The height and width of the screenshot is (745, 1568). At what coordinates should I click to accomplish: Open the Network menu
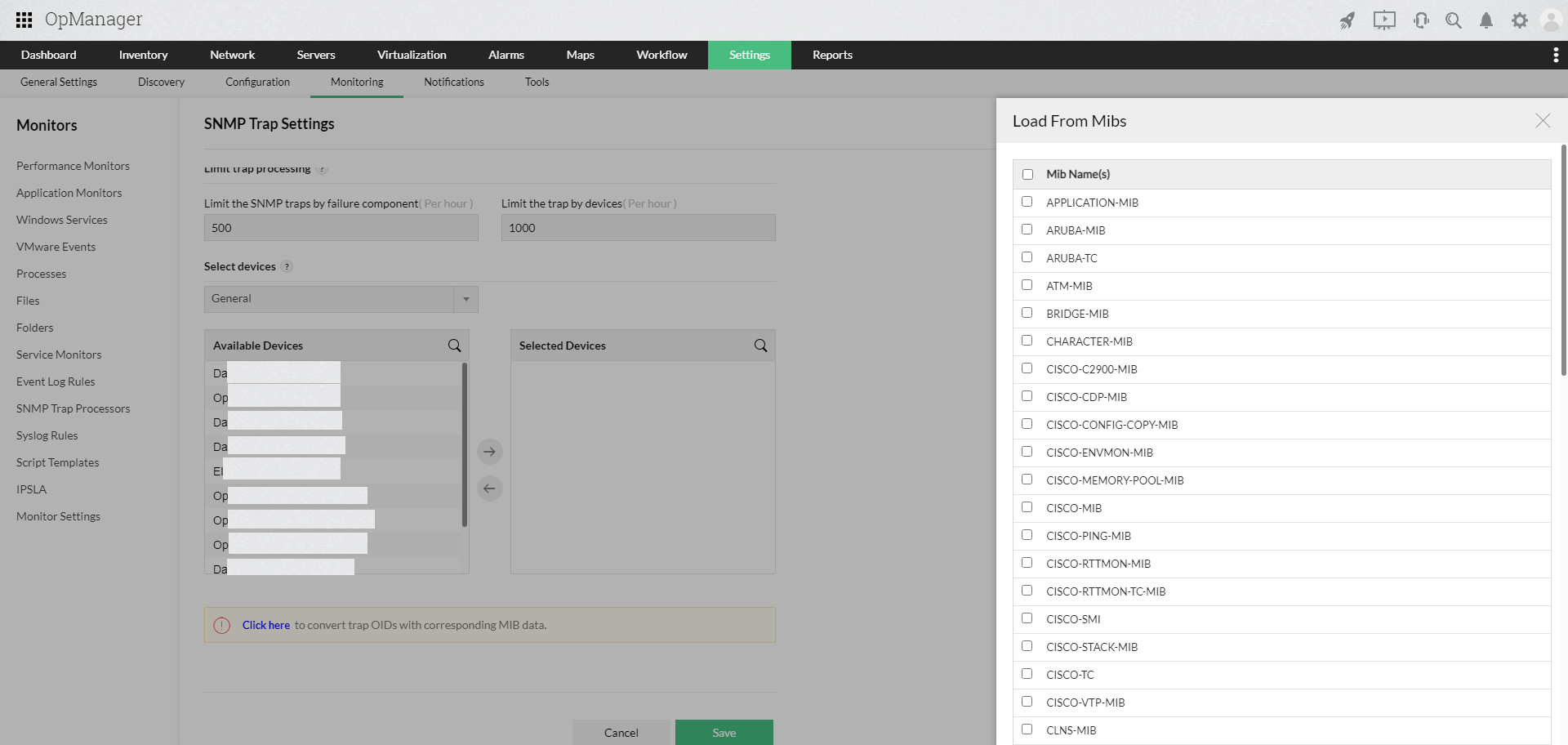(233, 55)
